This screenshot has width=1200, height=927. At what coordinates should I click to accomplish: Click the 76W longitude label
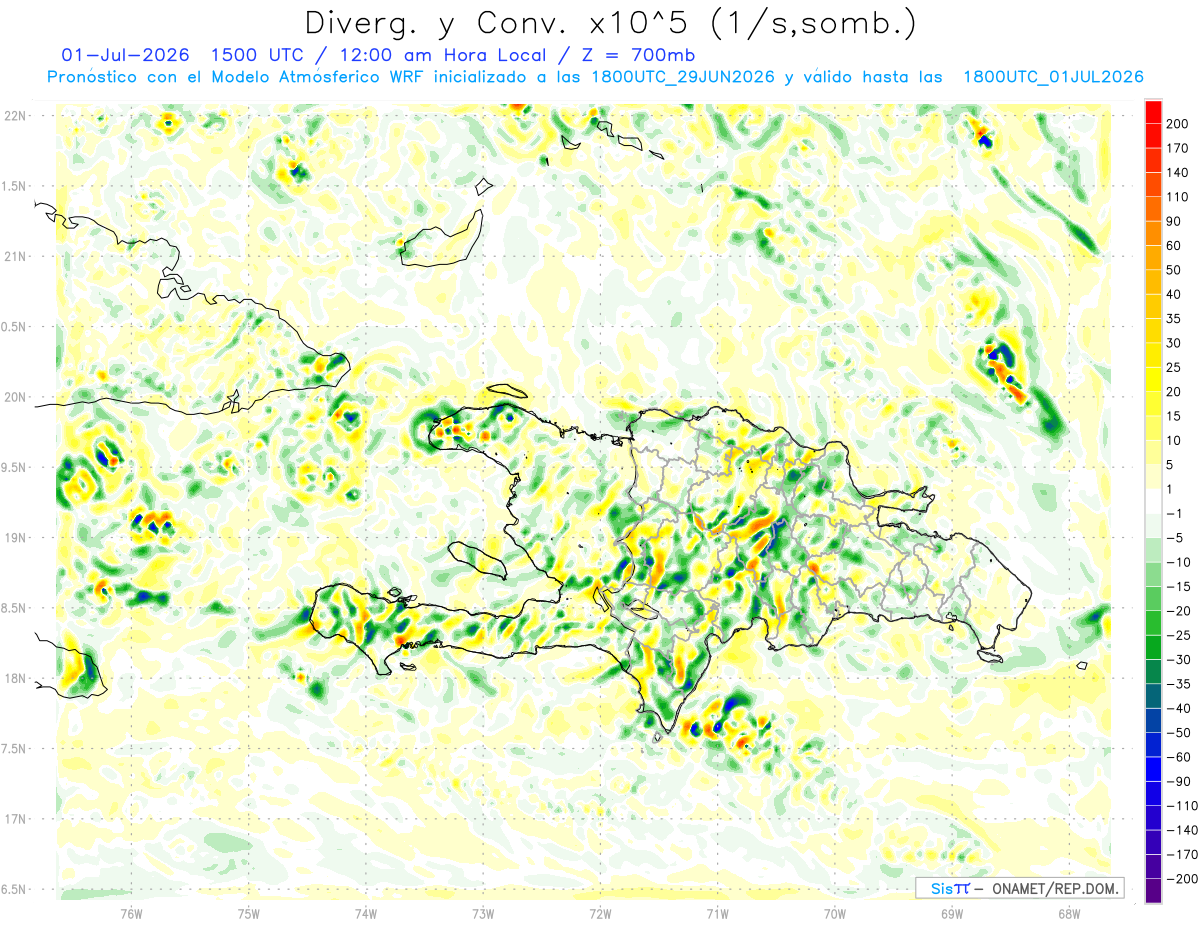[x=131, y=913]
